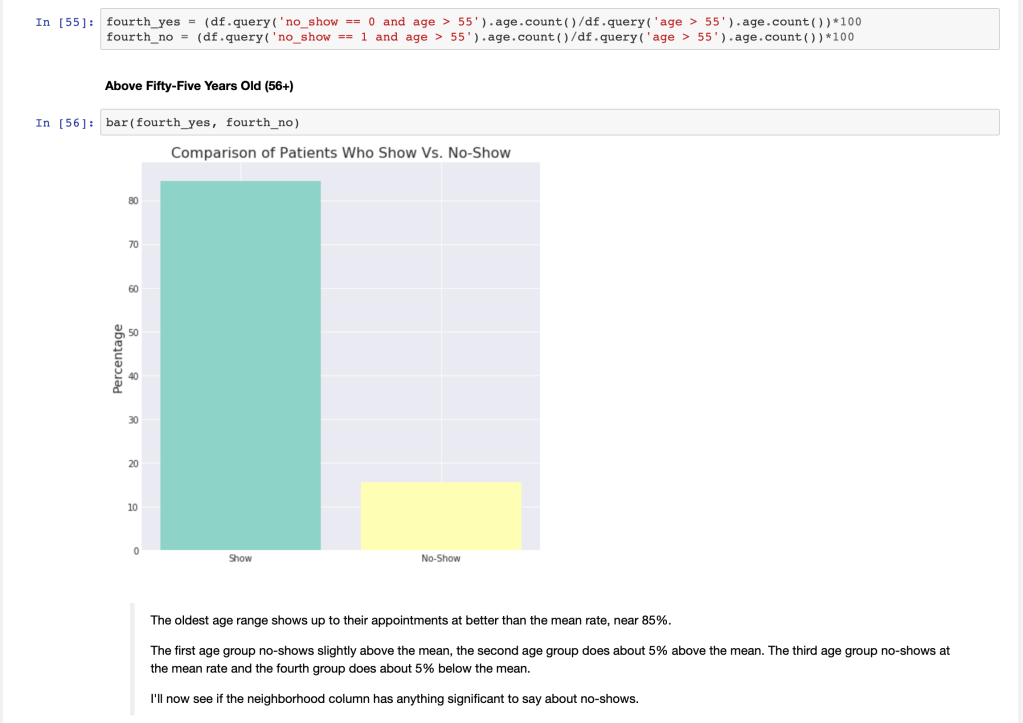Click the In [56] cell prompt

[x=65, y=123]
